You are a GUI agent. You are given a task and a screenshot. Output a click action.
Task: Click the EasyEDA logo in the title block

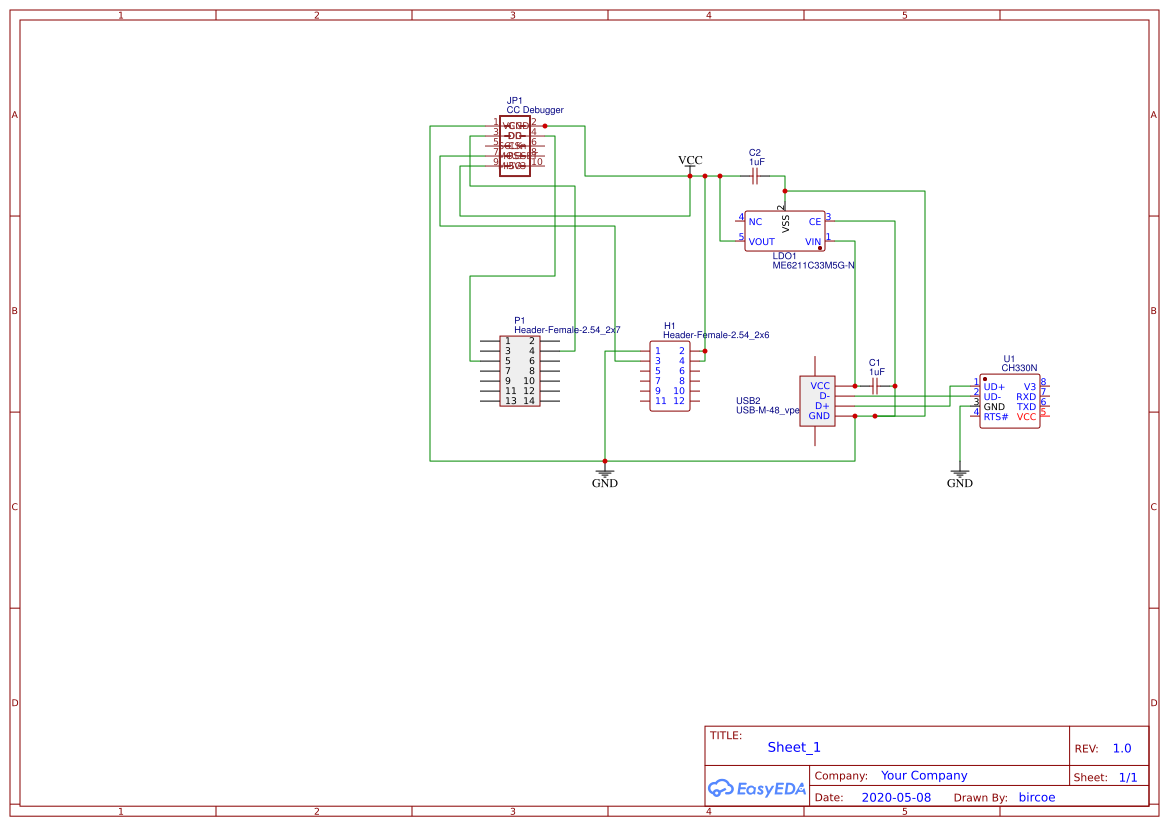pyautogui.click(x=756, y=789)
